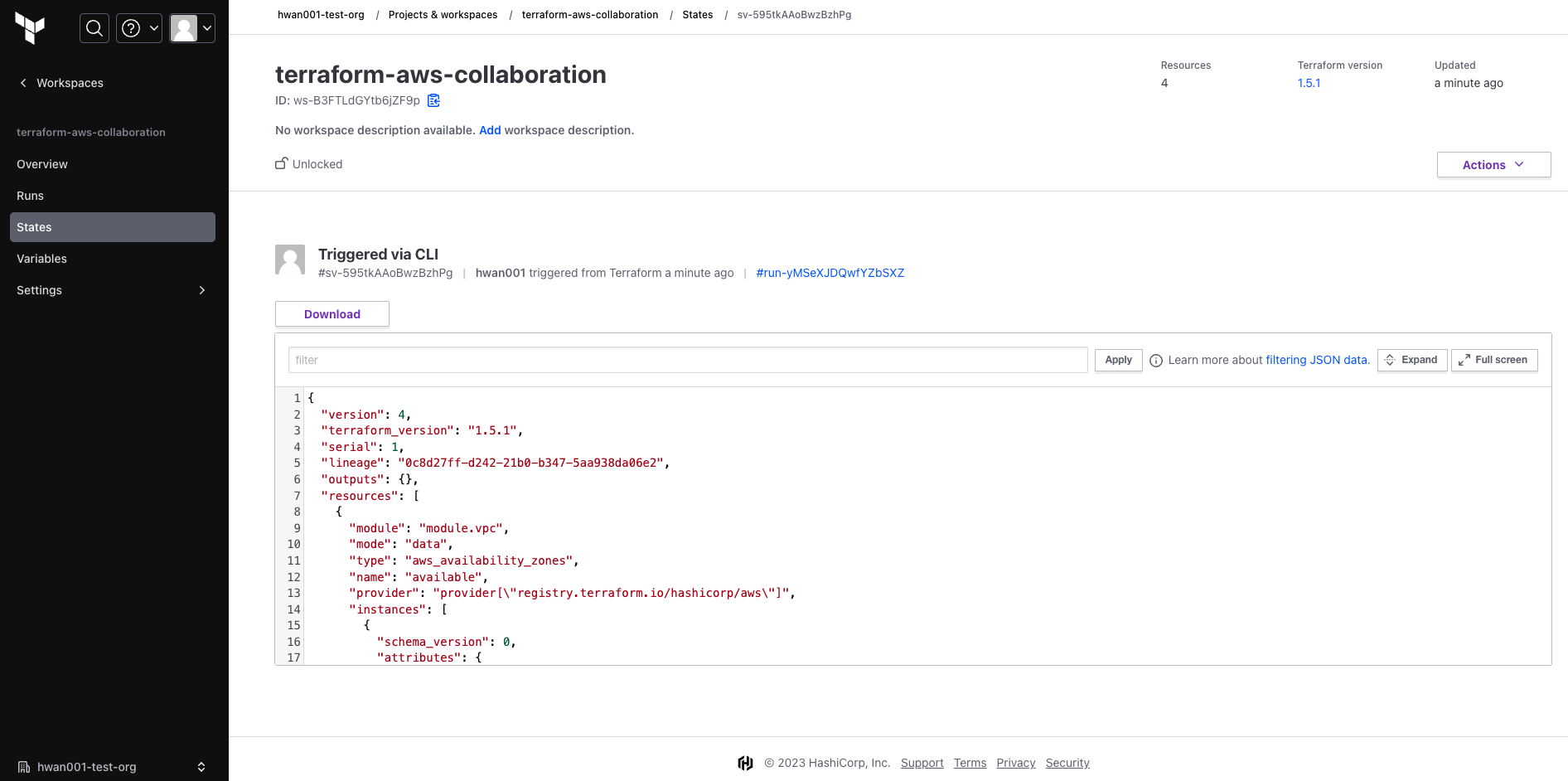Image resolution: width=1568 pixels, height=781 pixels.
Task: Click "terraform_version" line in JSON
Action: [422, 430]
